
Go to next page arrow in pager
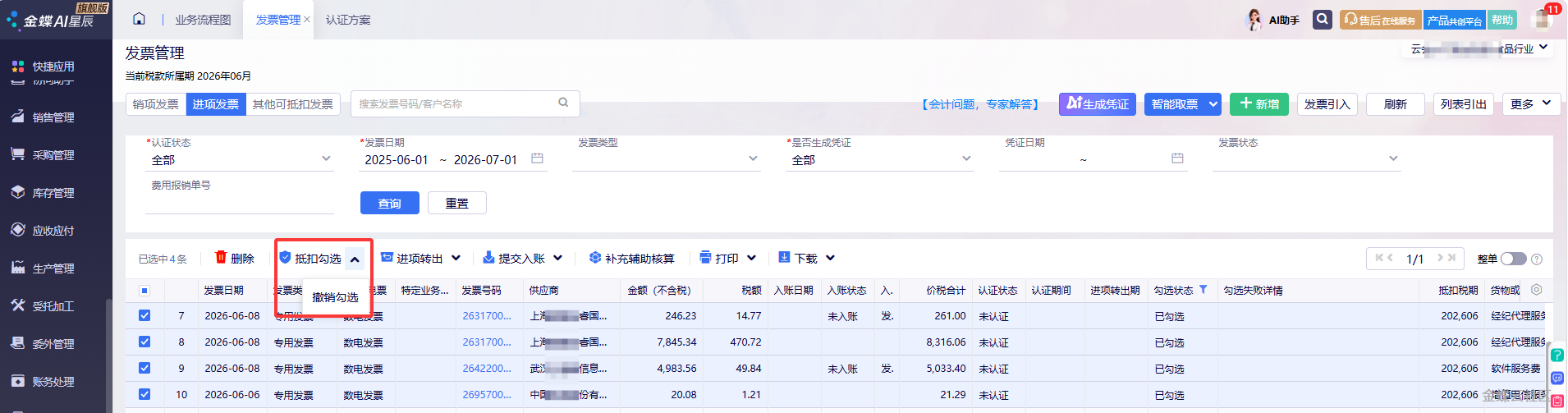[x=1440, y=258]
